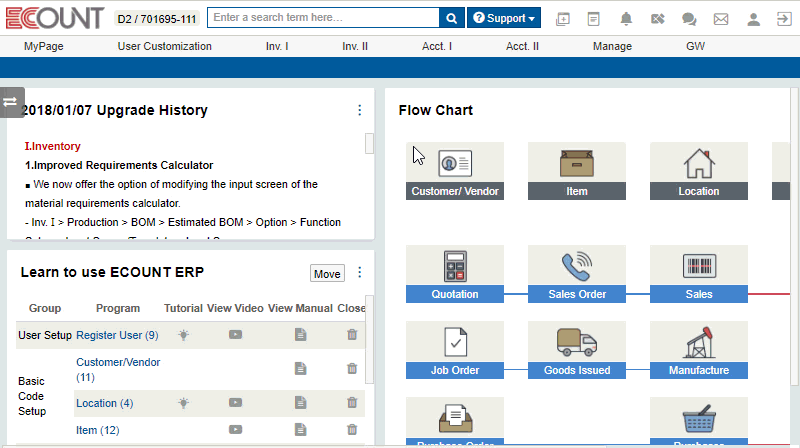The height and width of the screenshot is (448, 800).
Task: Open Item flow chart tile
Action: [577, 171]
